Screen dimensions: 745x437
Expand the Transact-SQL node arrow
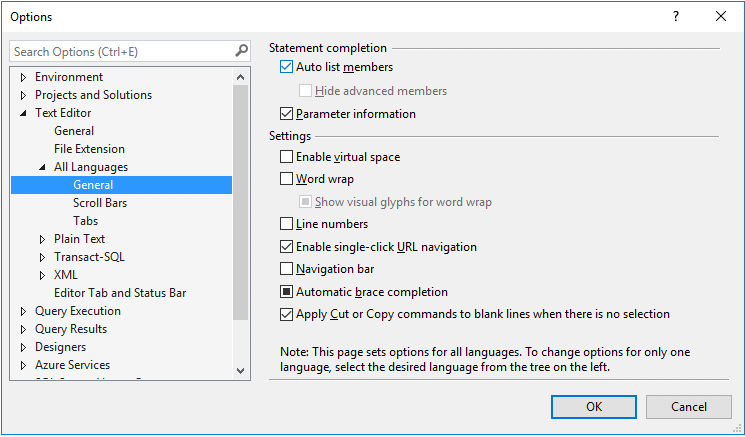(43, 257)
